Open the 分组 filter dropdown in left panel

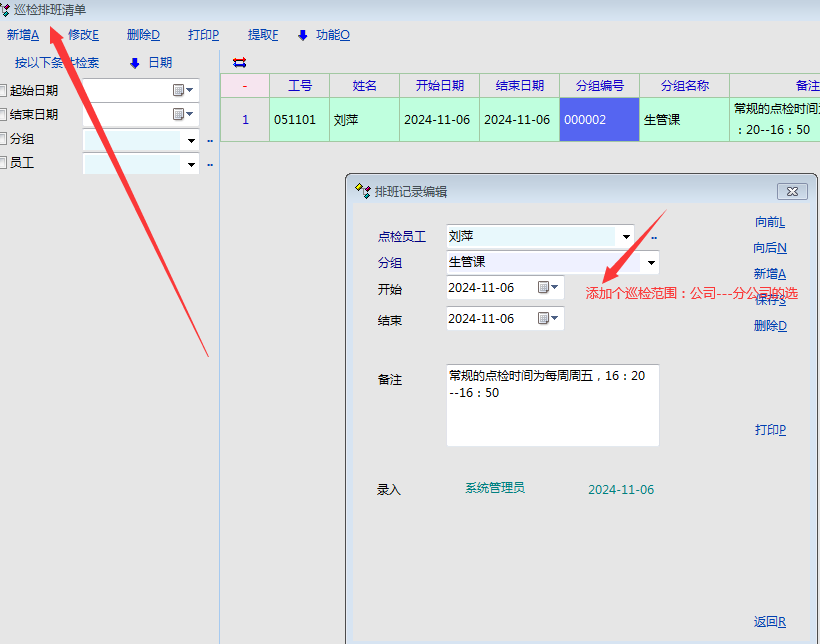(x=190, y=140)
